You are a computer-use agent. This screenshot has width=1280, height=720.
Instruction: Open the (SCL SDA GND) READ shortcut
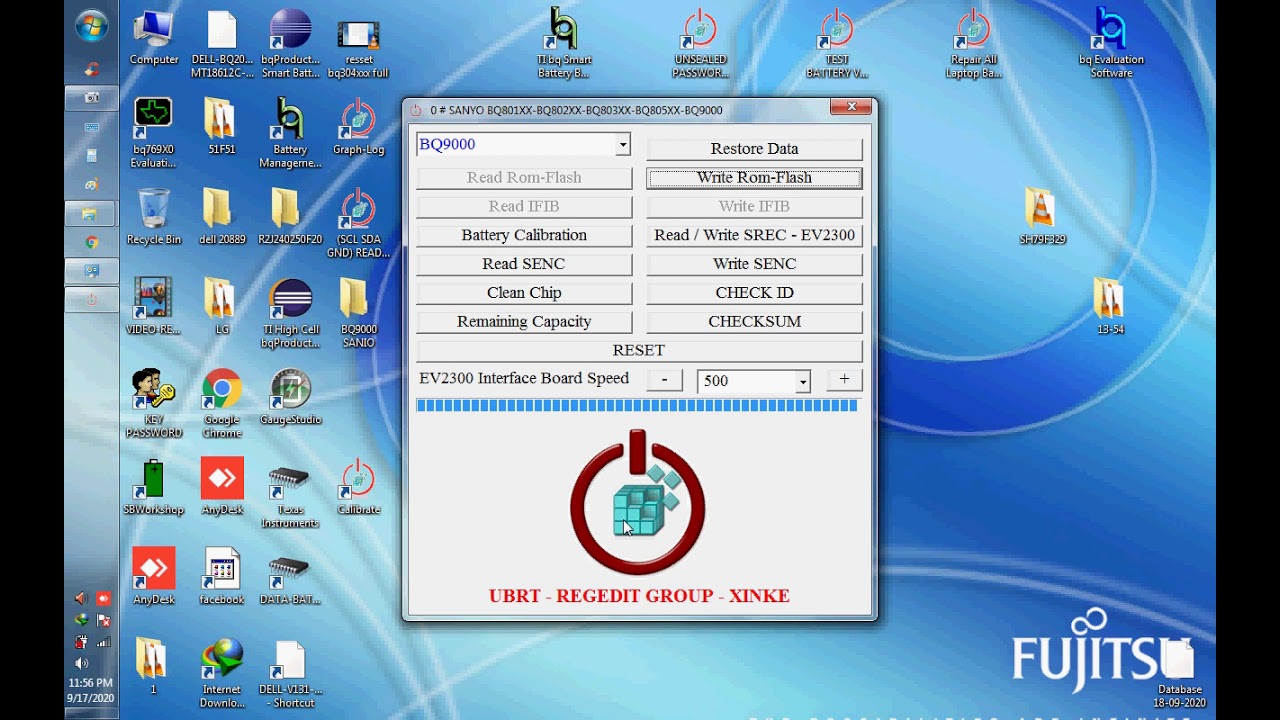click(x=358, y=222)
